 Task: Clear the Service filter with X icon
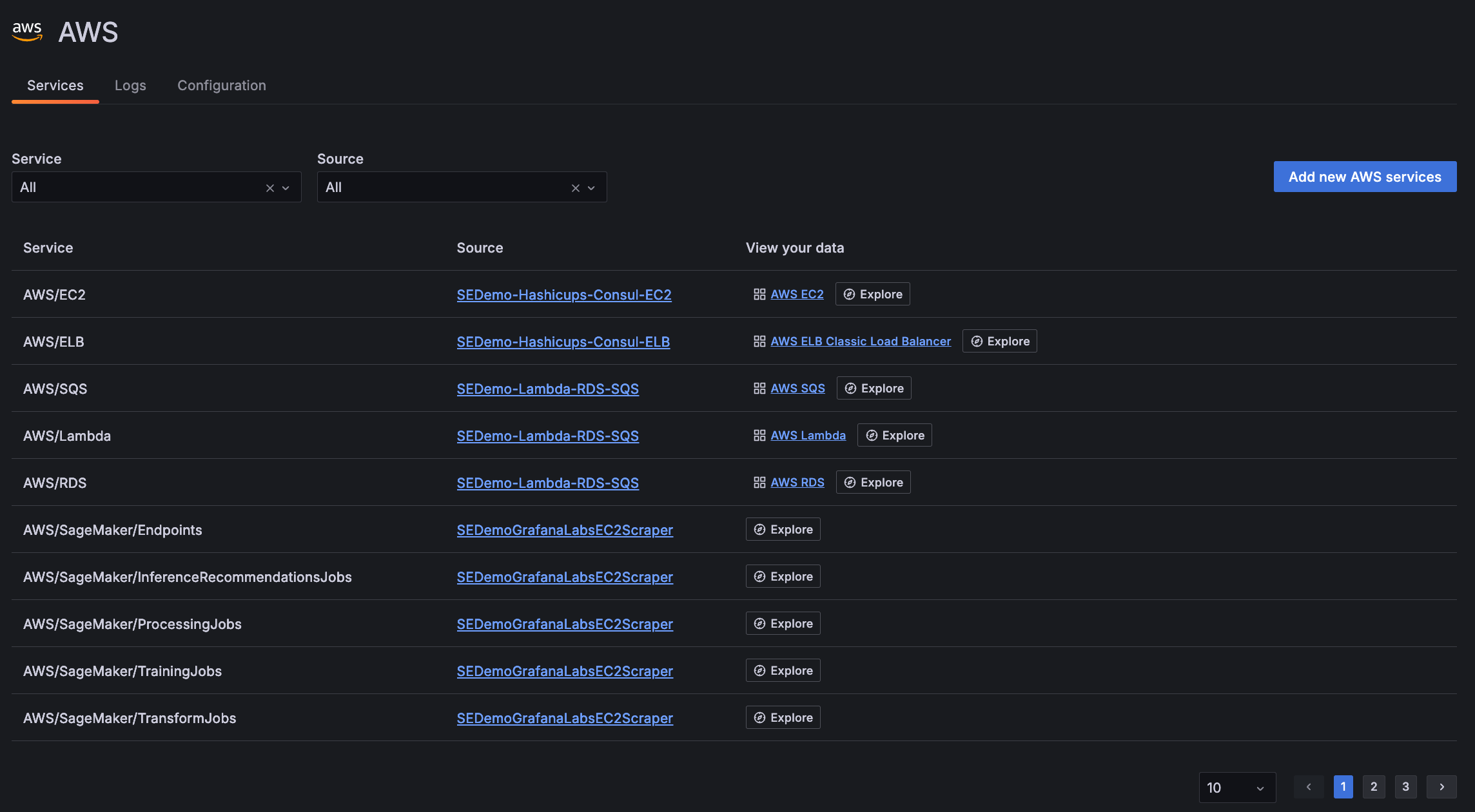click(270, 188)
